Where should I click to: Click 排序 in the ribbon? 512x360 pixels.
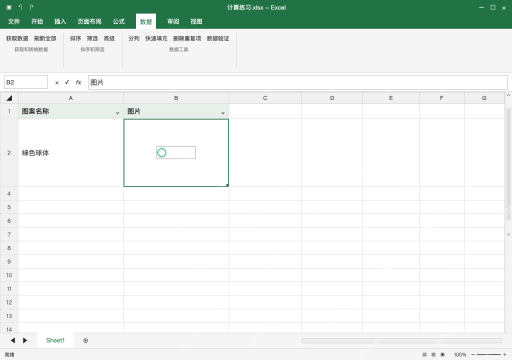(x=76, y=39)
